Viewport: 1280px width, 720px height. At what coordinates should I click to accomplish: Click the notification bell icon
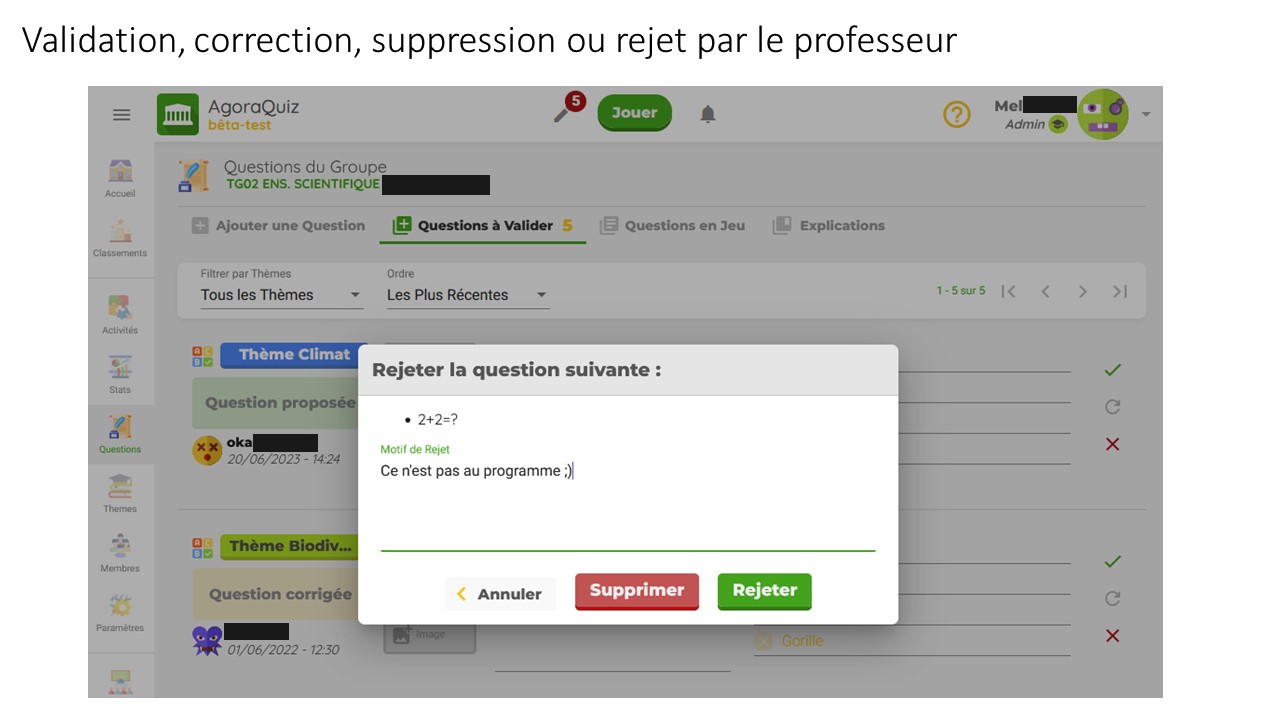(x=708, y=114)
